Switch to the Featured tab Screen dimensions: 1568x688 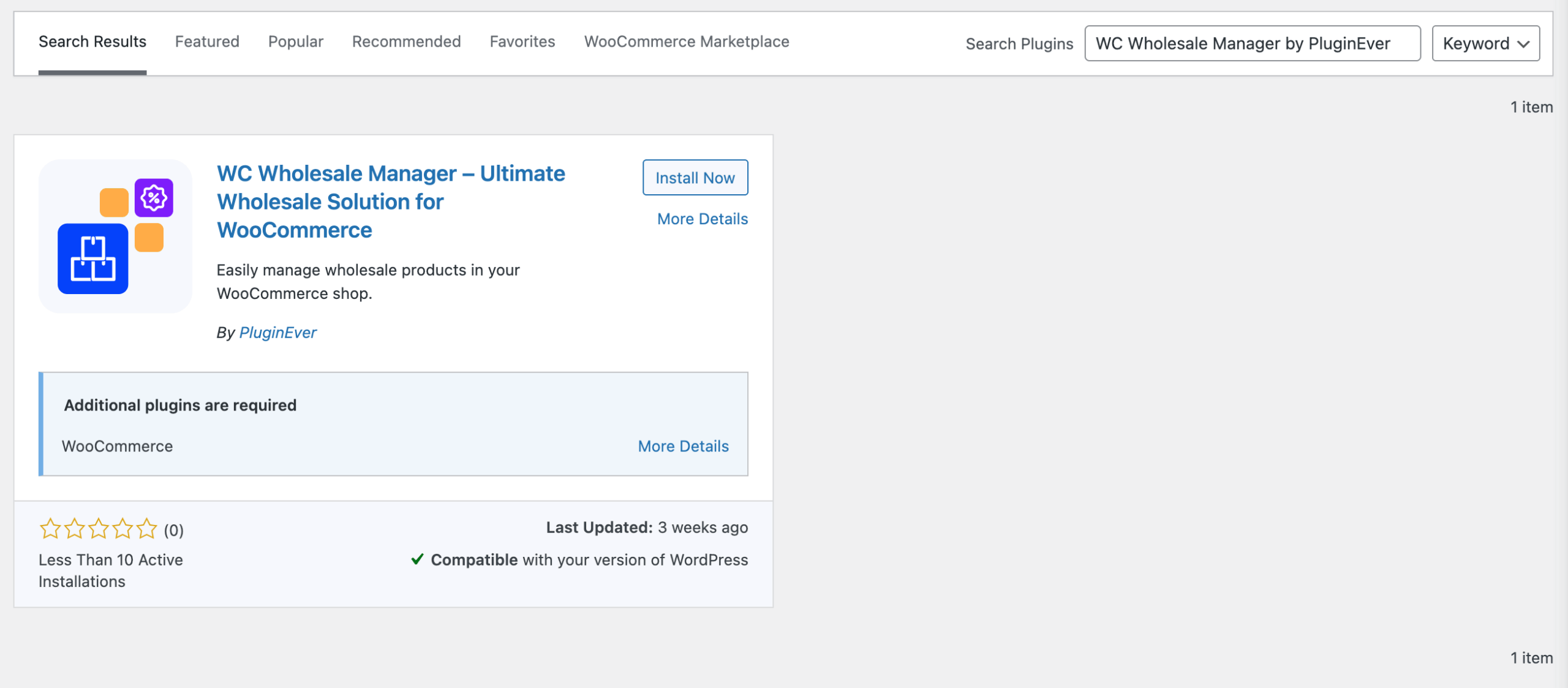point(207,42)
